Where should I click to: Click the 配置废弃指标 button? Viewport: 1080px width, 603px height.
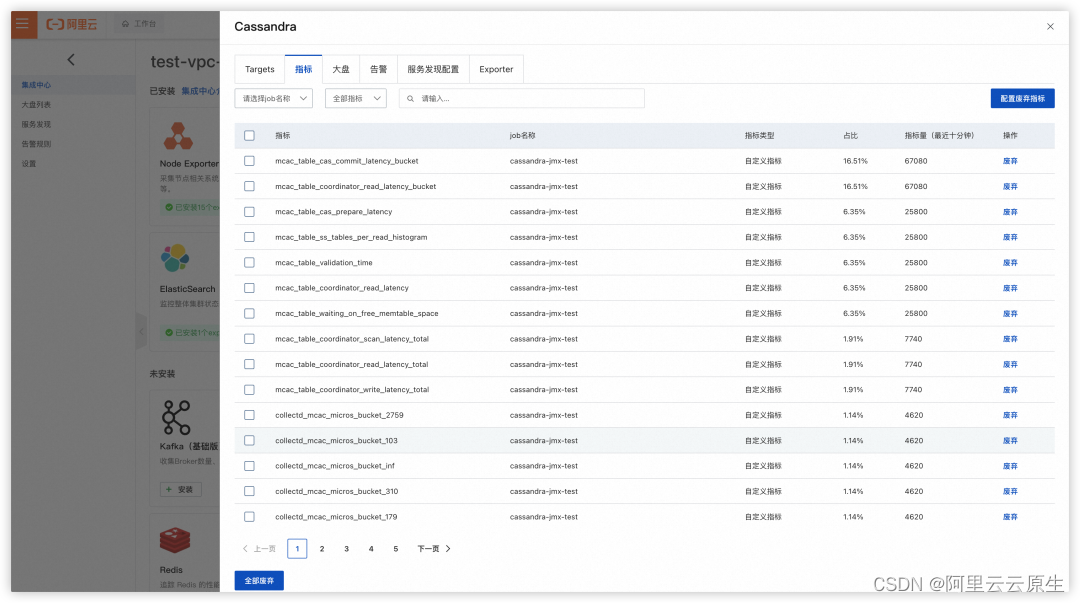tap(1022, 99)
